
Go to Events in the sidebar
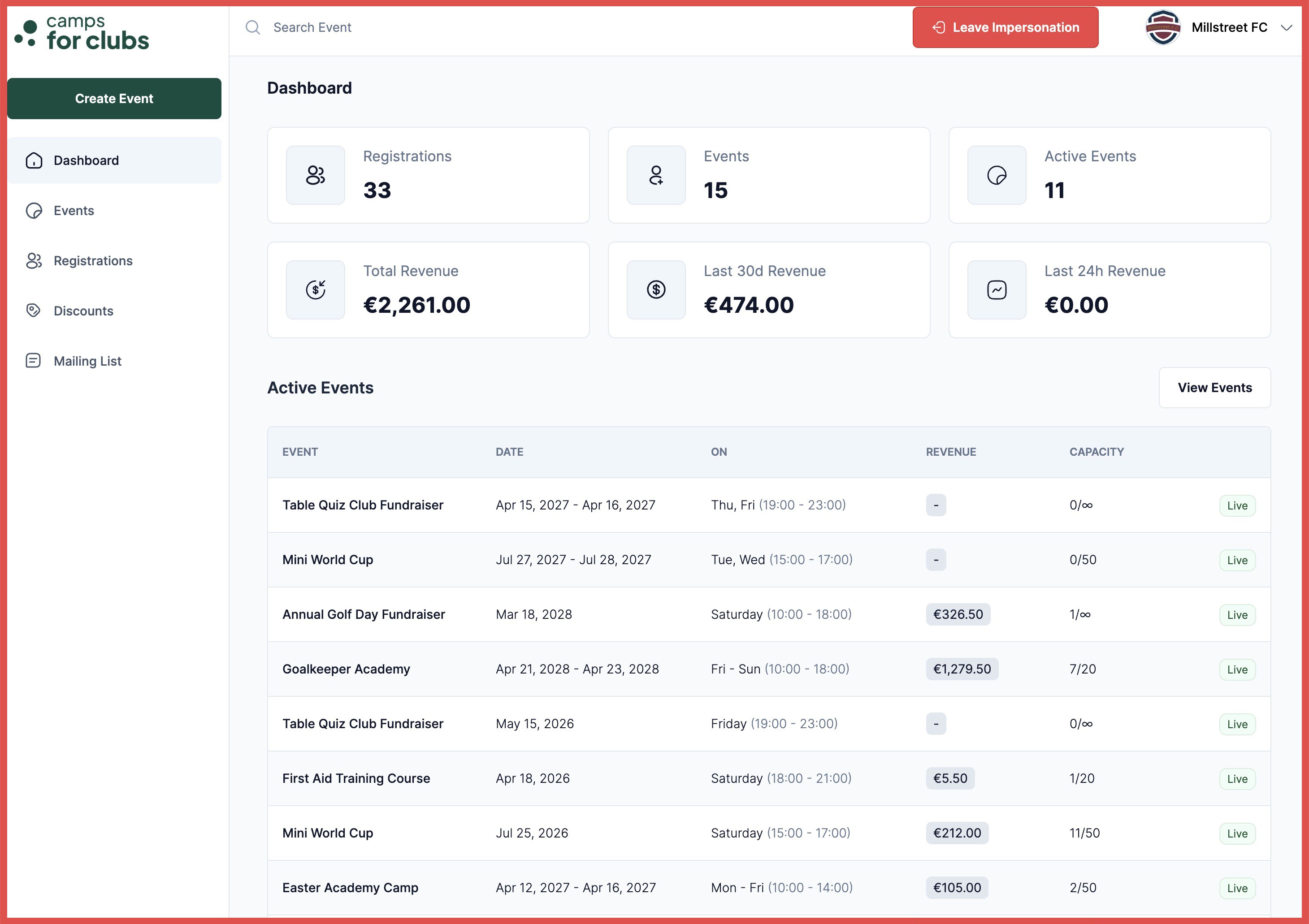74,210
